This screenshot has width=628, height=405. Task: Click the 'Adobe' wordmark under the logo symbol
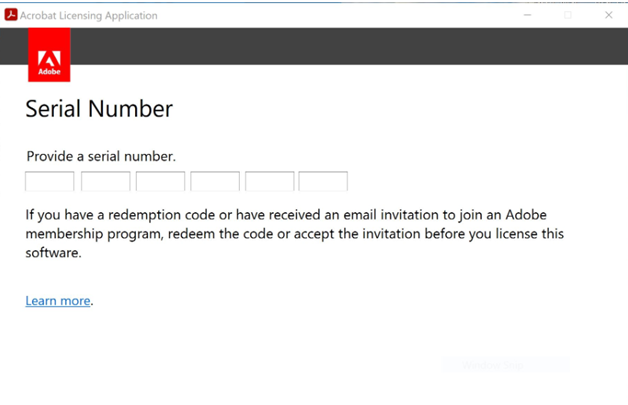(x=49, y=72)
